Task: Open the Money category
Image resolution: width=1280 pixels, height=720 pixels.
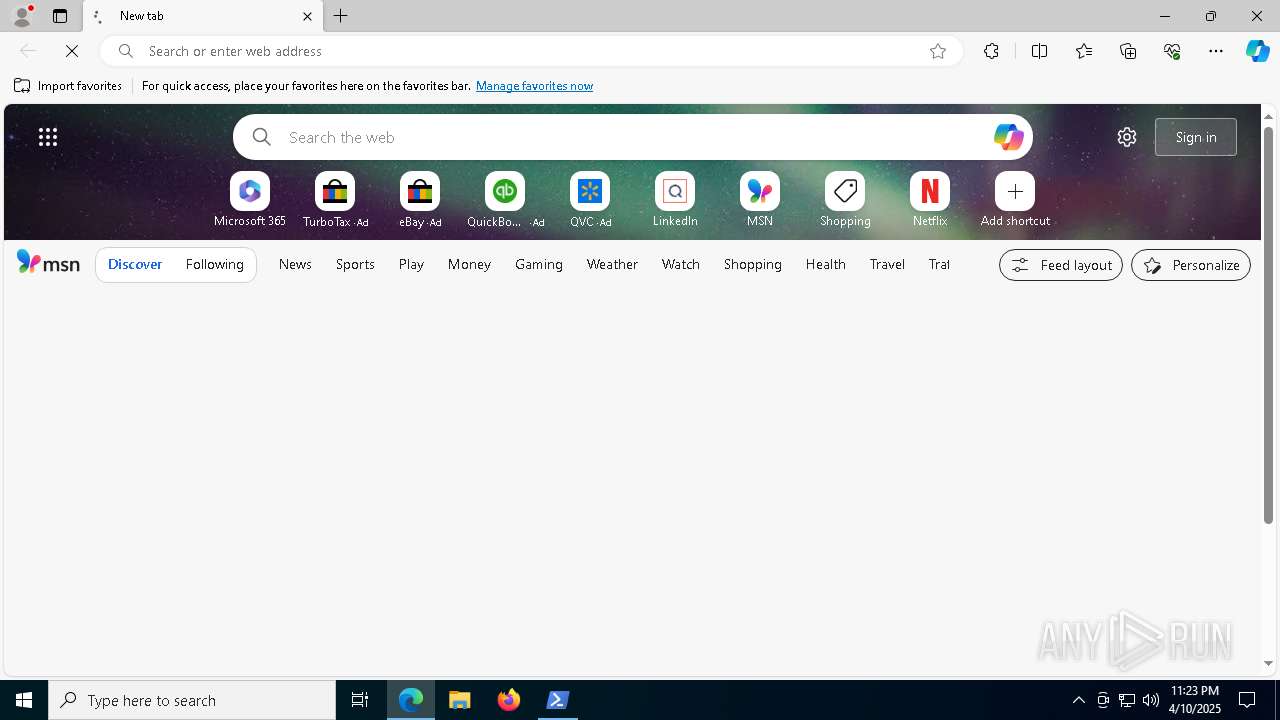Action: [469, 264]
